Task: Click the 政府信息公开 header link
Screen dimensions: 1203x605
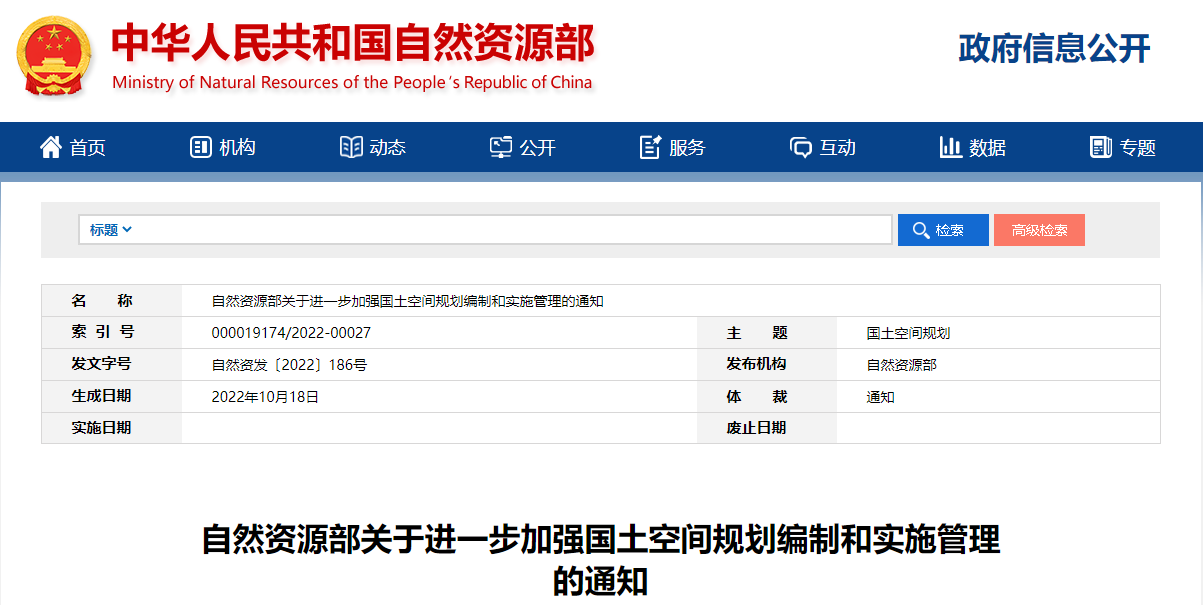Action: 1055,48
